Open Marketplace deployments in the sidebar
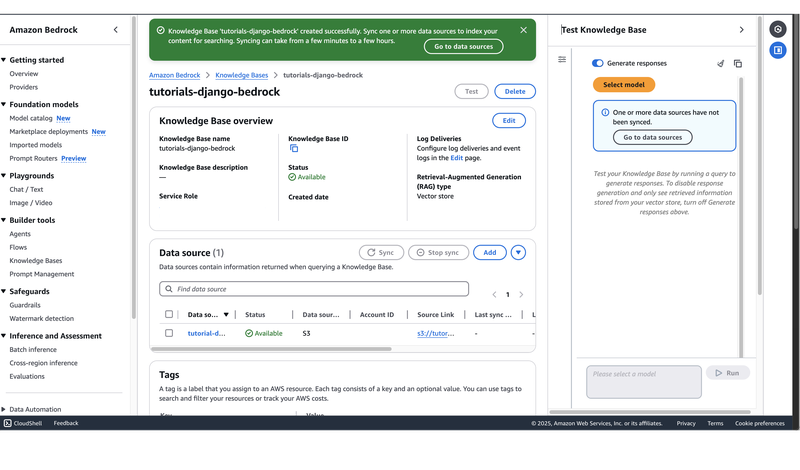Viewport: 800px width, 470px height. [x=48, y=132]
